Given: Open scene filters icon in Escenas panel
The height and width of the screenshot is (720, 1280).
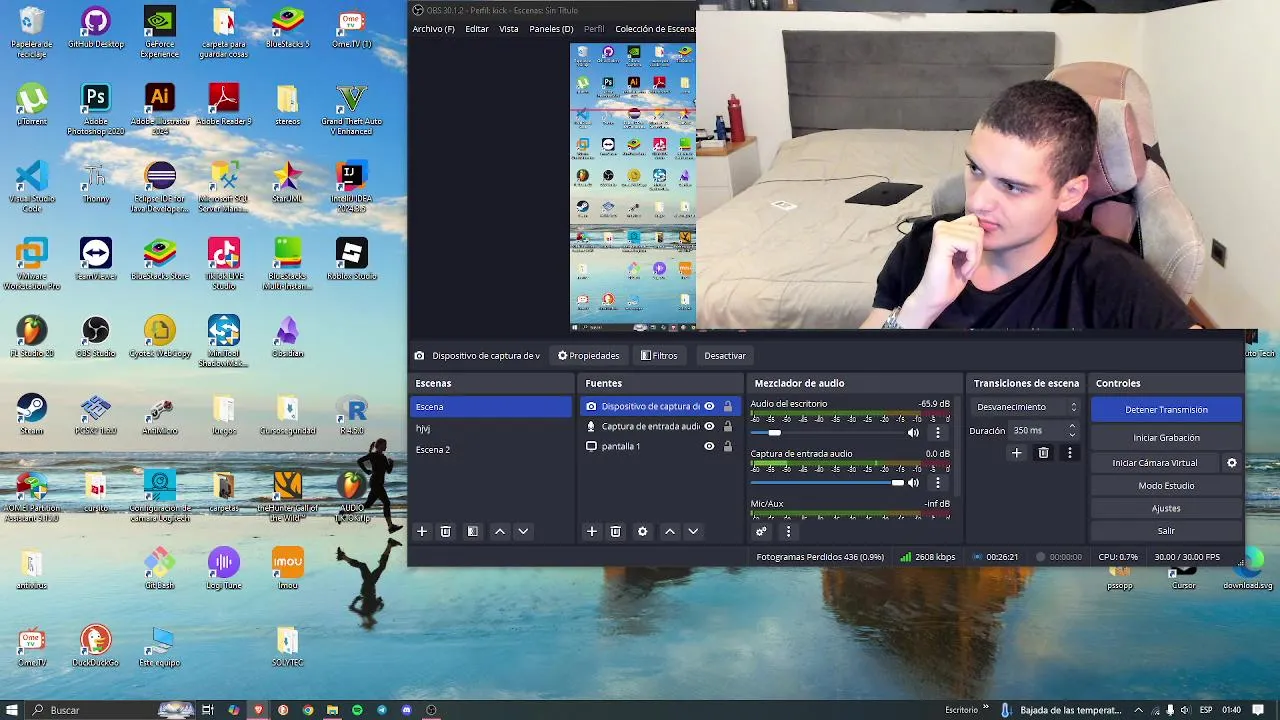Looking at the screenshot, I should (473, 532).
